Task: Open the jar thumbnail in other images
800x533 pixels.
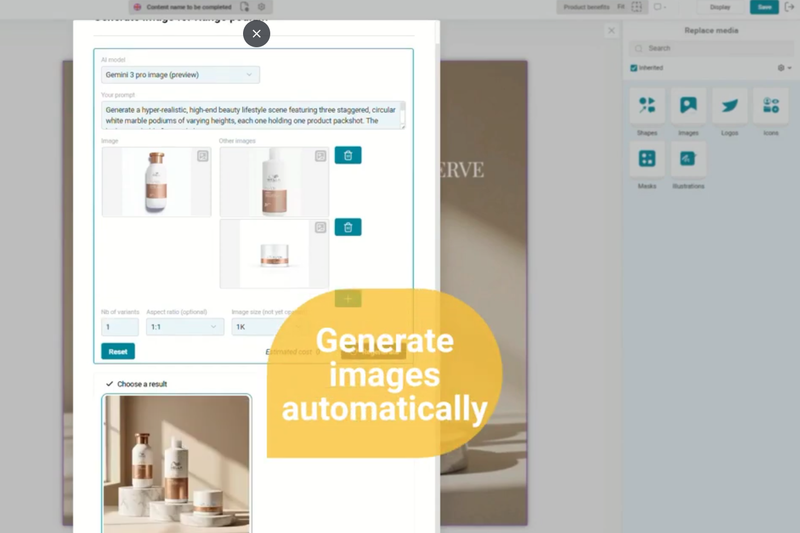Action: 274,254
